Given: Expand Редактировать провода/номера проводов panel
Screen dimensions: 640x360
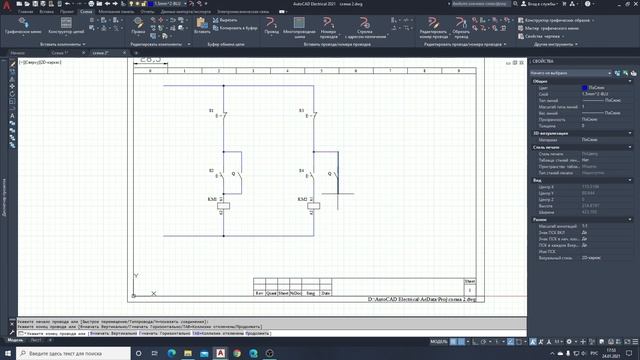Looking at the screenshot, I should coord(465,44).
